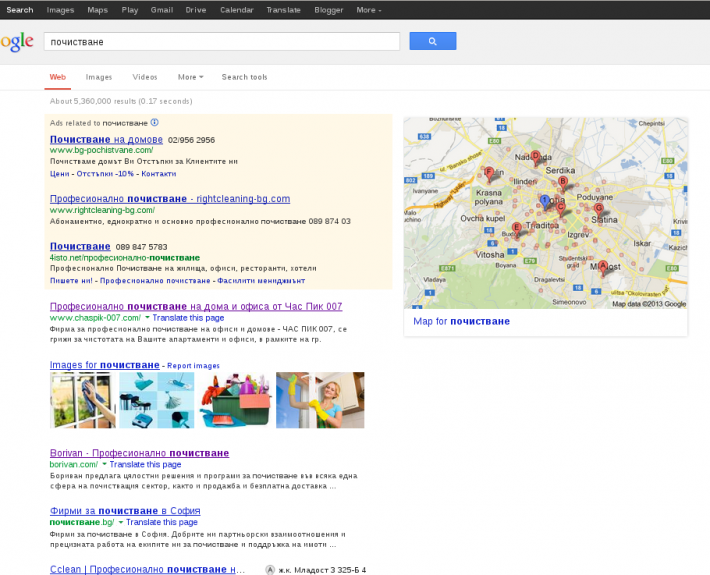Open the More dropdown in the top black bar
Screen dimensions: 710x575
tap(369, 10)
